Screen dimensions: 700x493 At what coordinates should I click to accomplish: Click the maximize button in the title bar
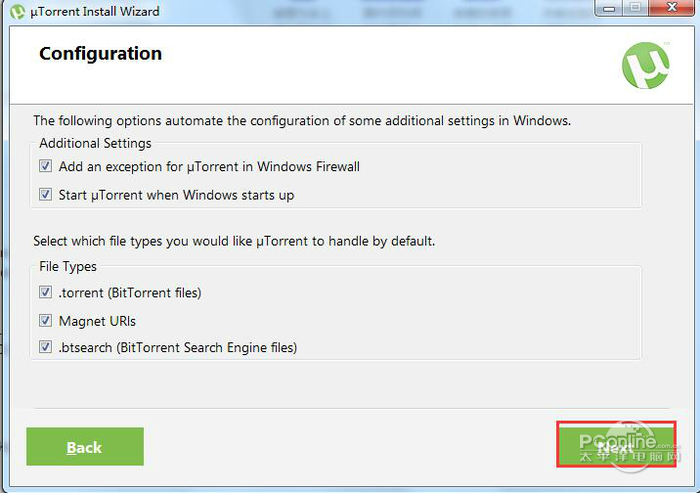(634, 8)
